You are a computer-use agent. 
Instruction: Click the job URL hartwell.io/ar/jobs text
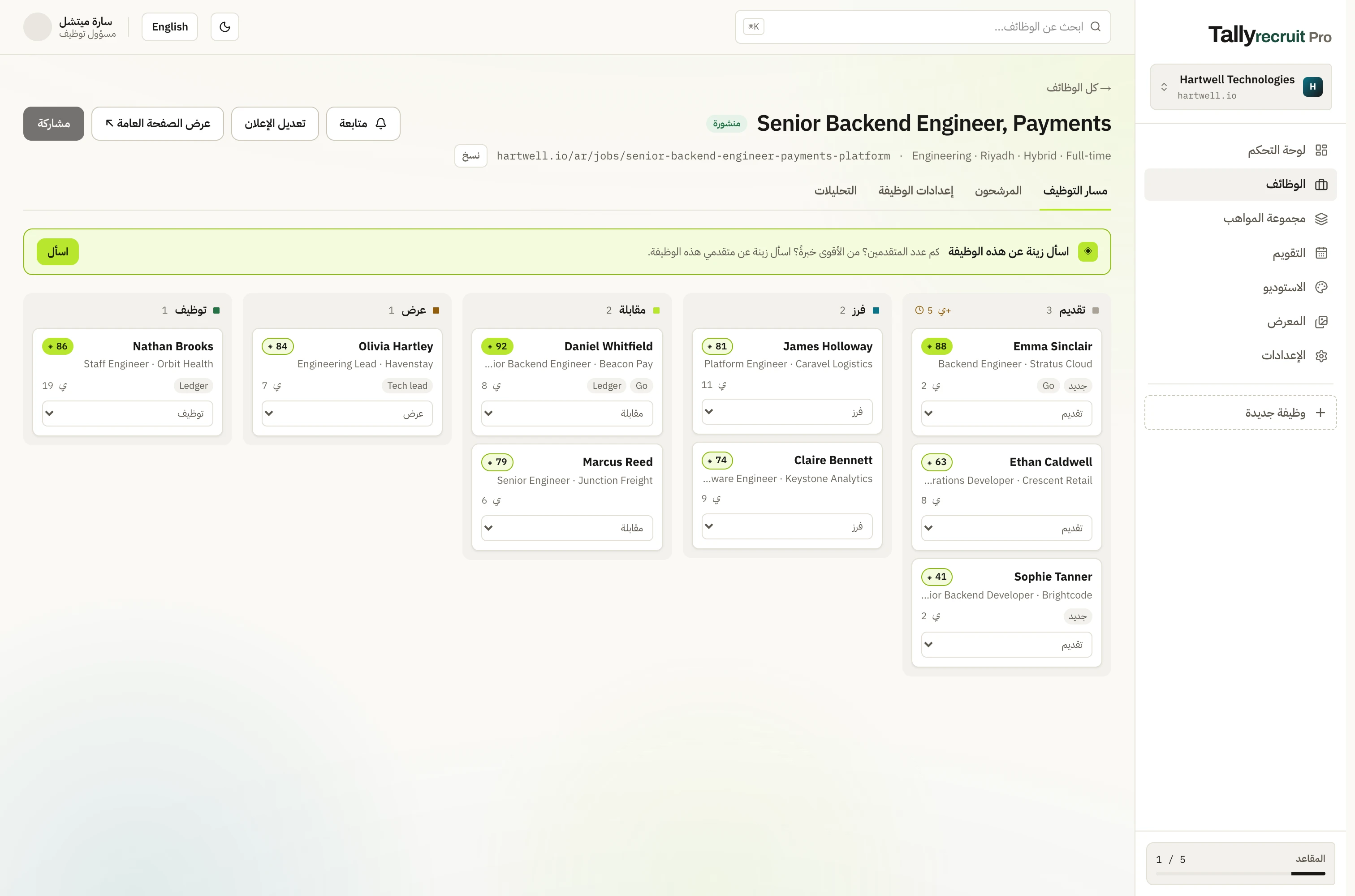693,156
